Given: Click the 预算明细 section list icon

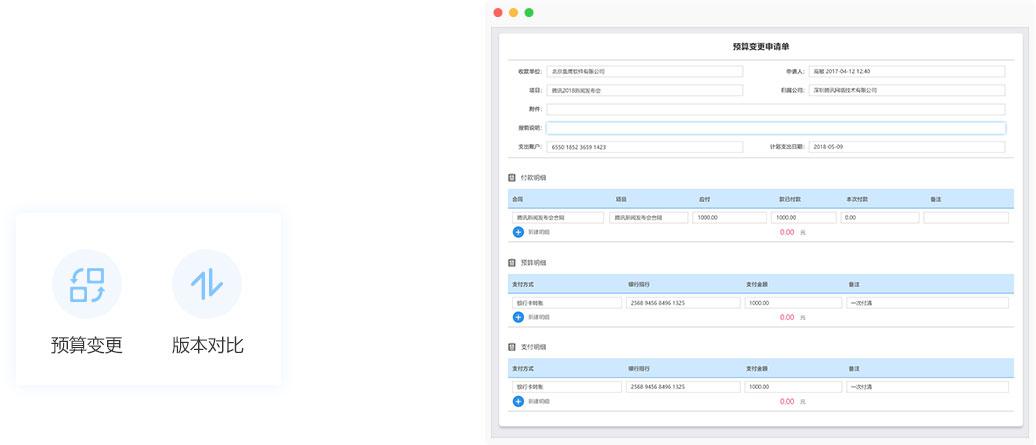Looking at the screenshot, I should (513, 263).
